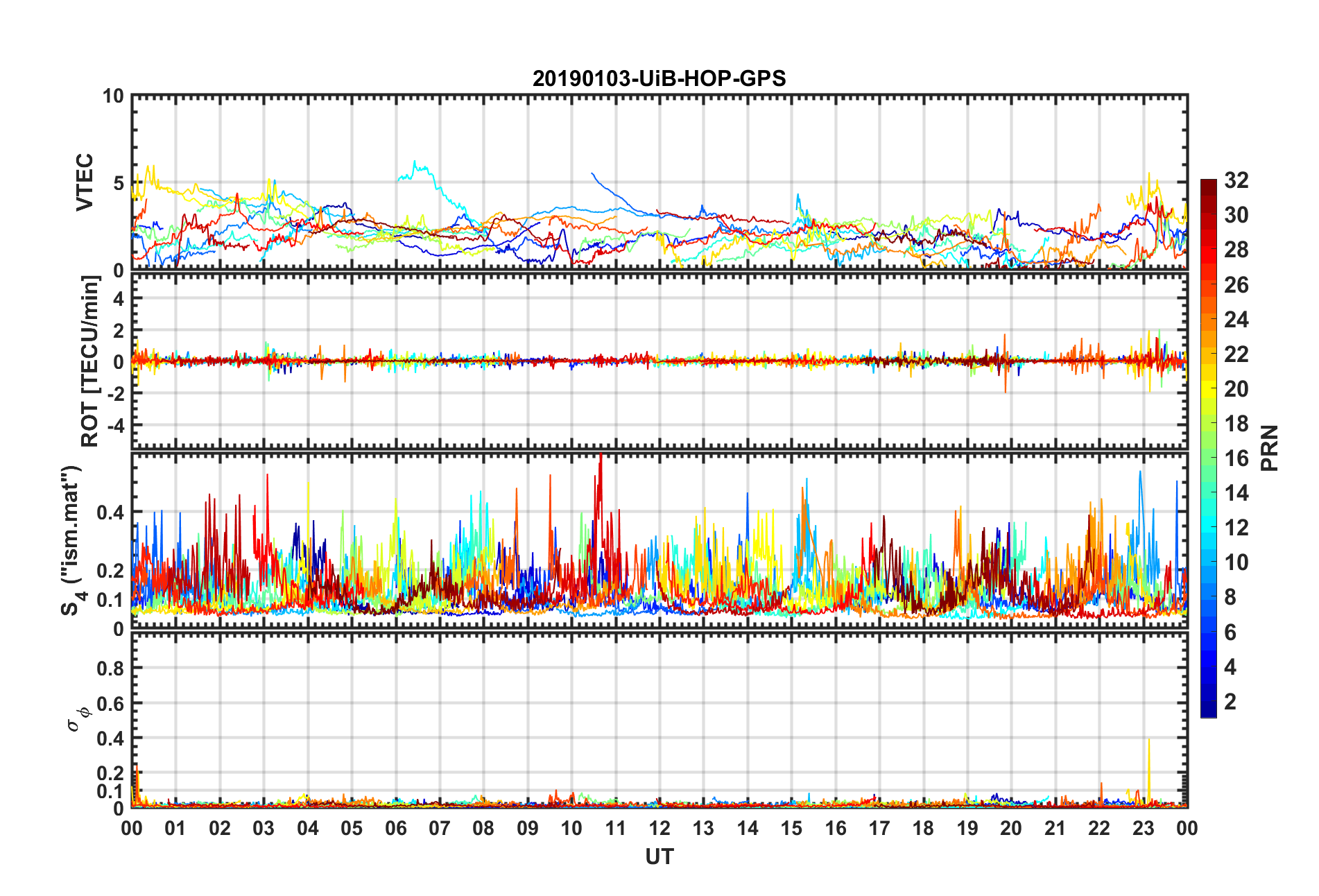The image size is (1319, 896).
Task: Click UT axis hour label "23"
Action: coord(1144,828)
